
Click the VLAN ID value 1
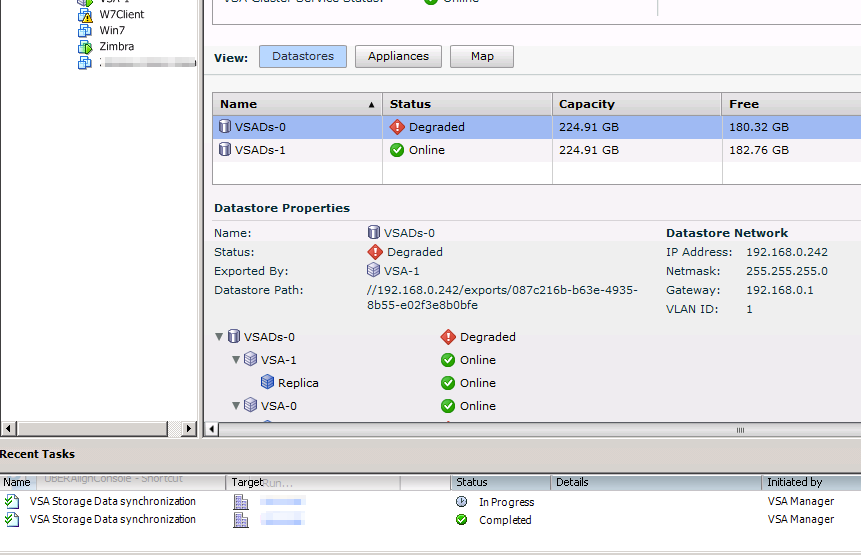pyautogui.click(x=749, y=309)
